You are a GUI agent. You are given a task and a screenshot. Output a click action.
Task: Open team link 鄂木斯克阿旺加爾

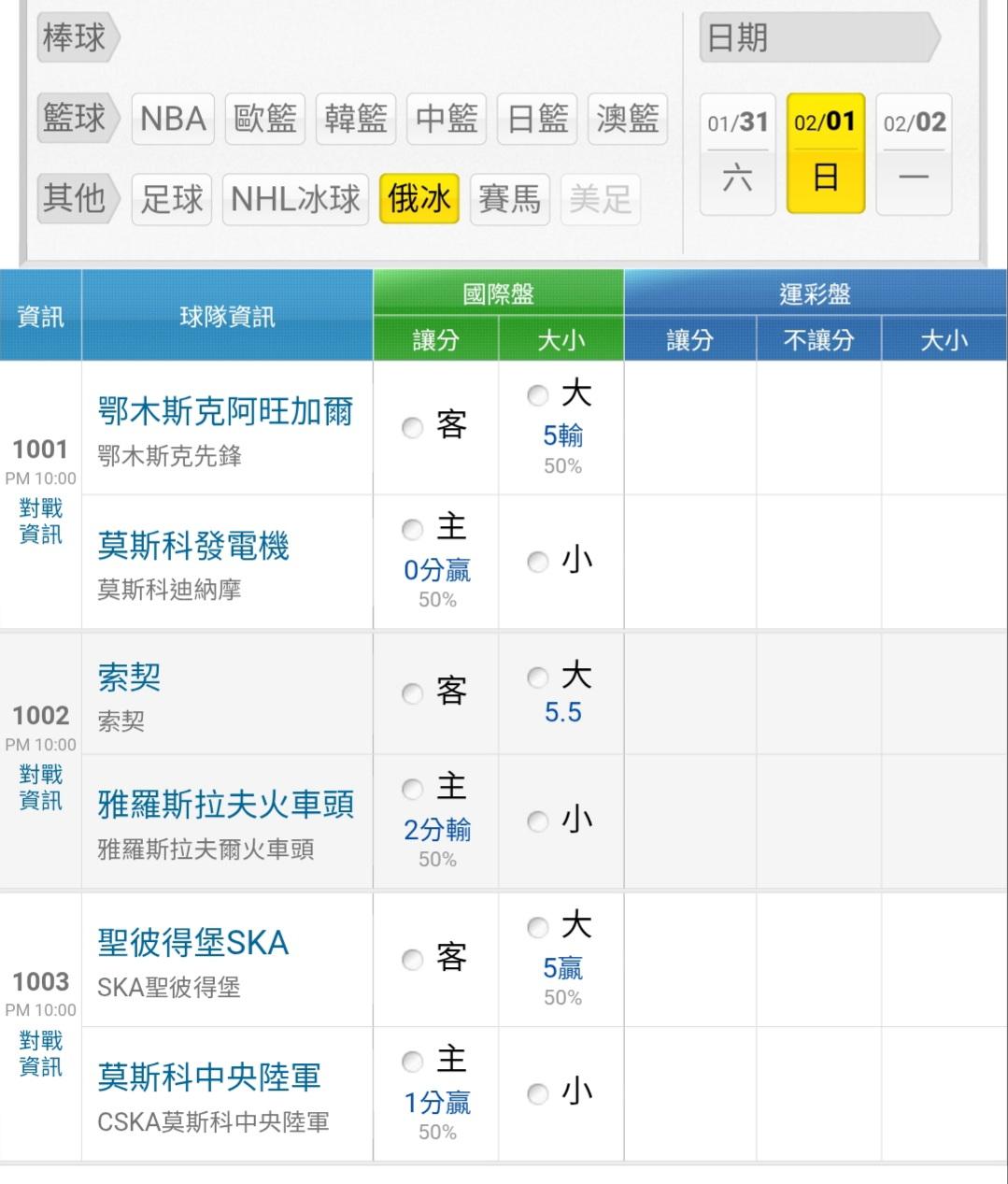(x=225, y=411)
